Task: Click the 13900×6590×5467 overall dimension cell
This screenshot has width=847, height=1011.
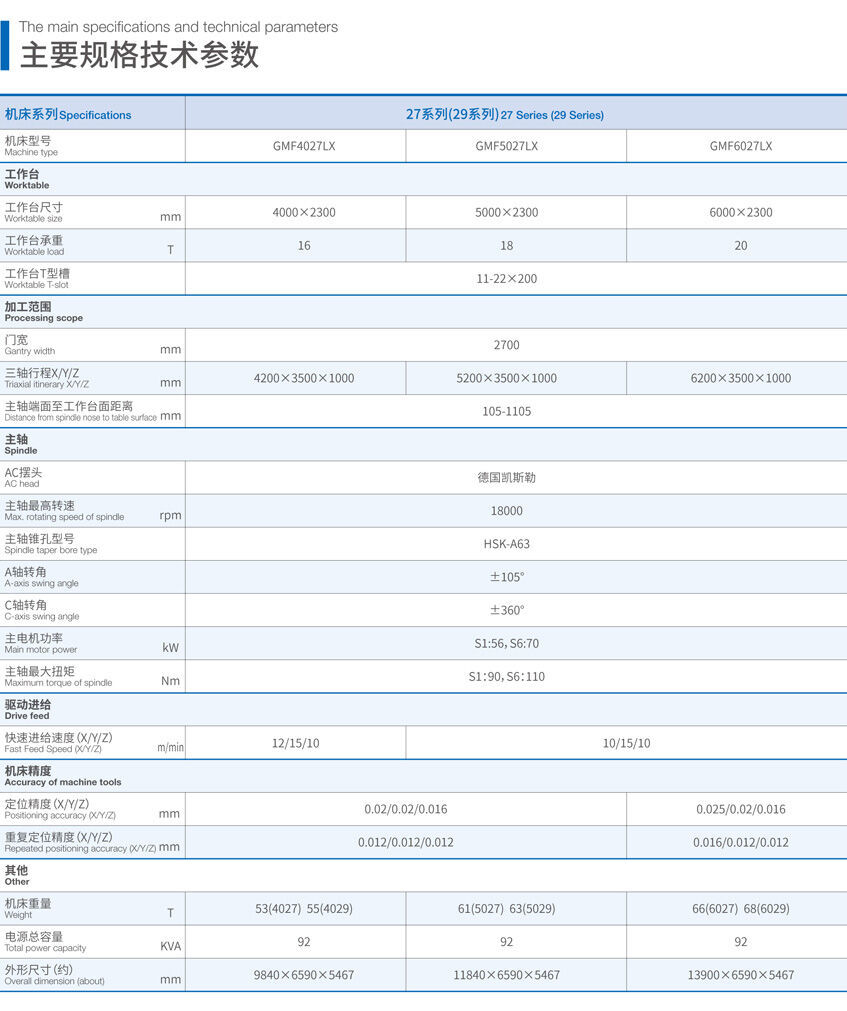Action: point(741,974)
